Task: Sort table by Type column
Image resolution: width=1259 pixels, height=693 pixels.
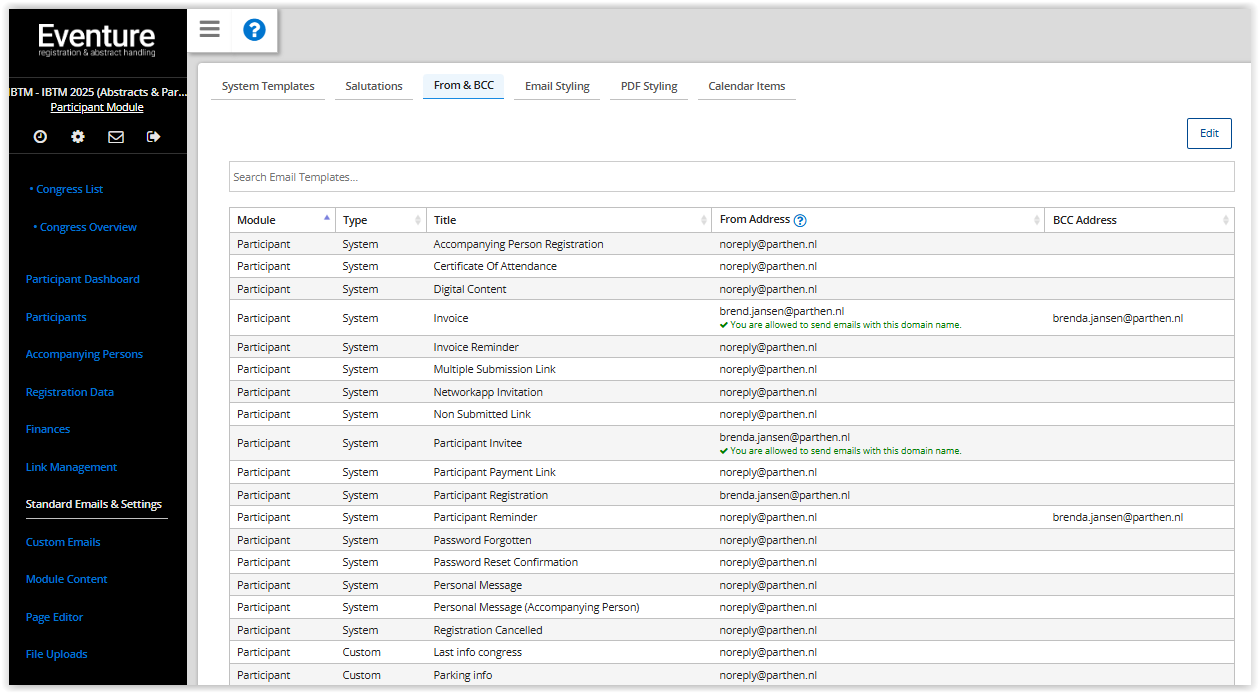Action: (x=380, y=220)
